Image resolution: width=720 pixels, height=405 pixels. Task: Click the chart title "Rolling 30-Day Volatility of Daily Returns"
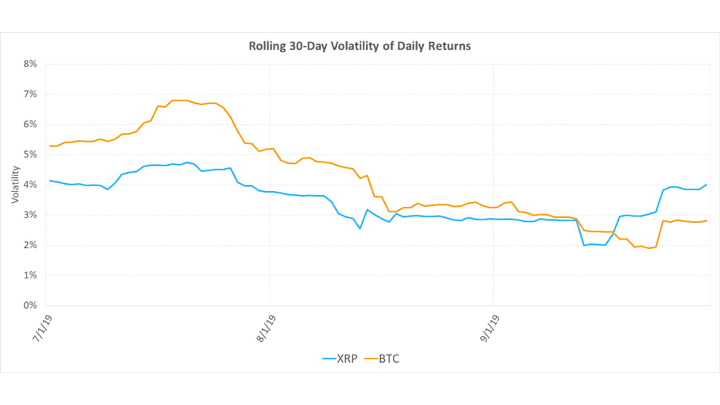[359, 45]
